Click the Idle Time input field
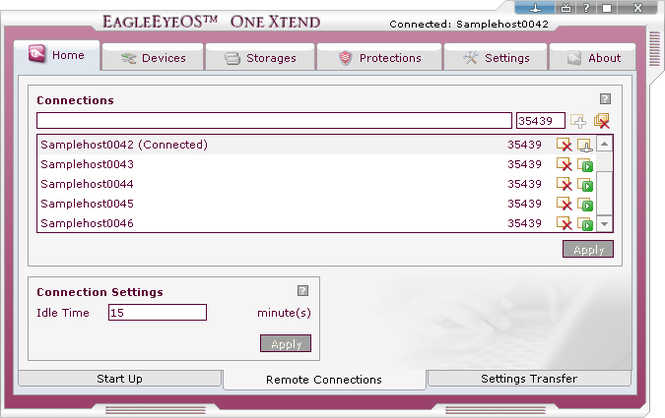 tap(157, 312)
